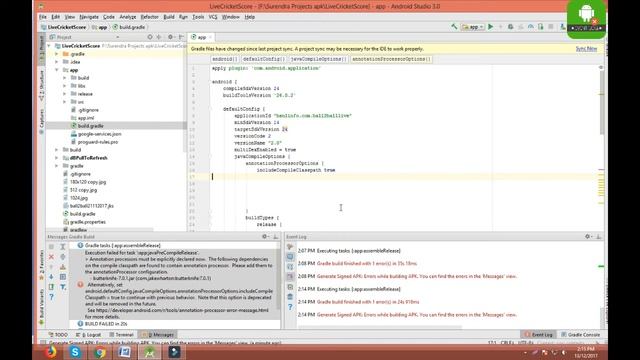Open the annotation-processor-error-message.html link

[x=182, y=310]
